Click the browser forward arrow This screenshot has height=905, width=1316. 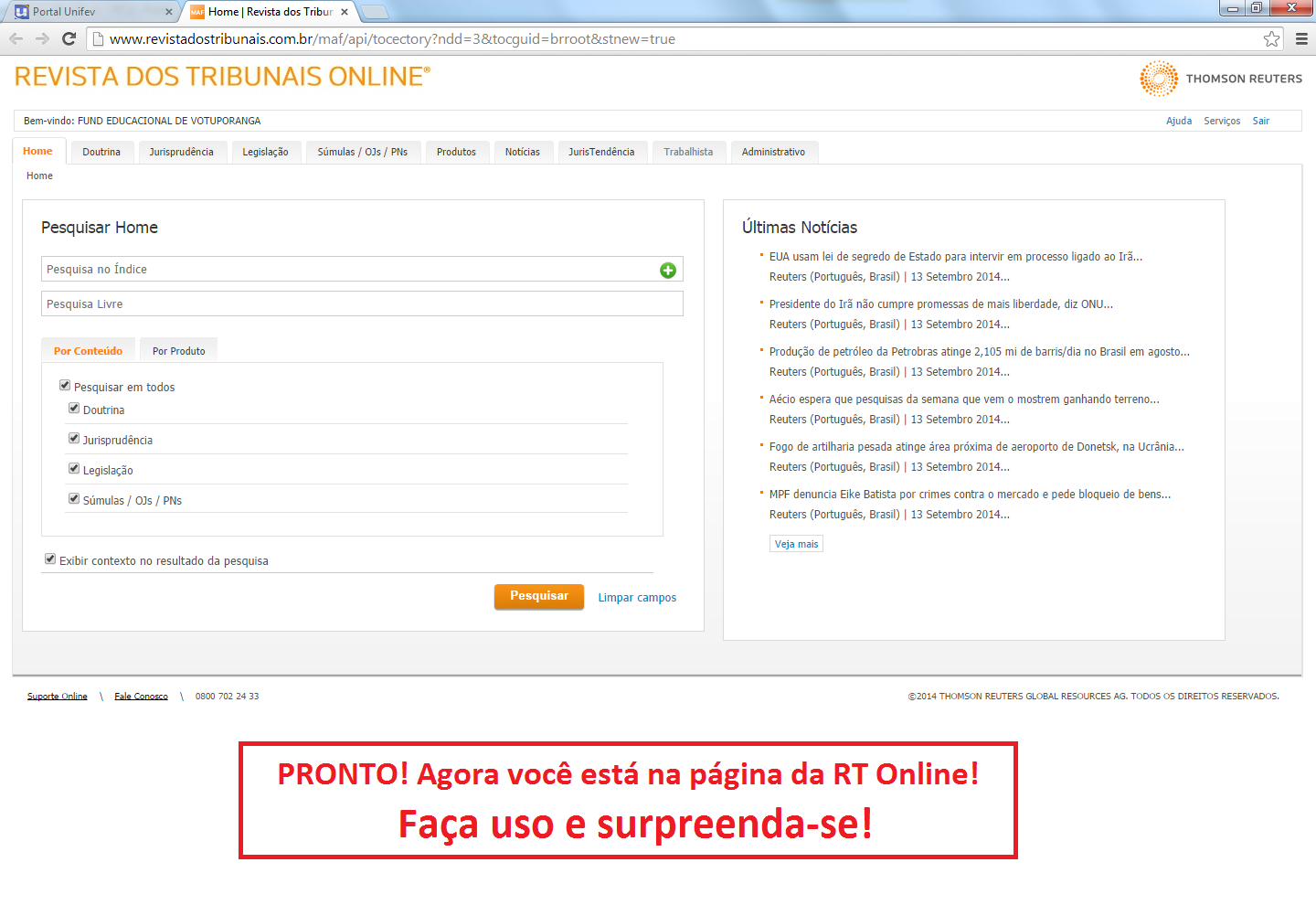[x=42, y=38]
